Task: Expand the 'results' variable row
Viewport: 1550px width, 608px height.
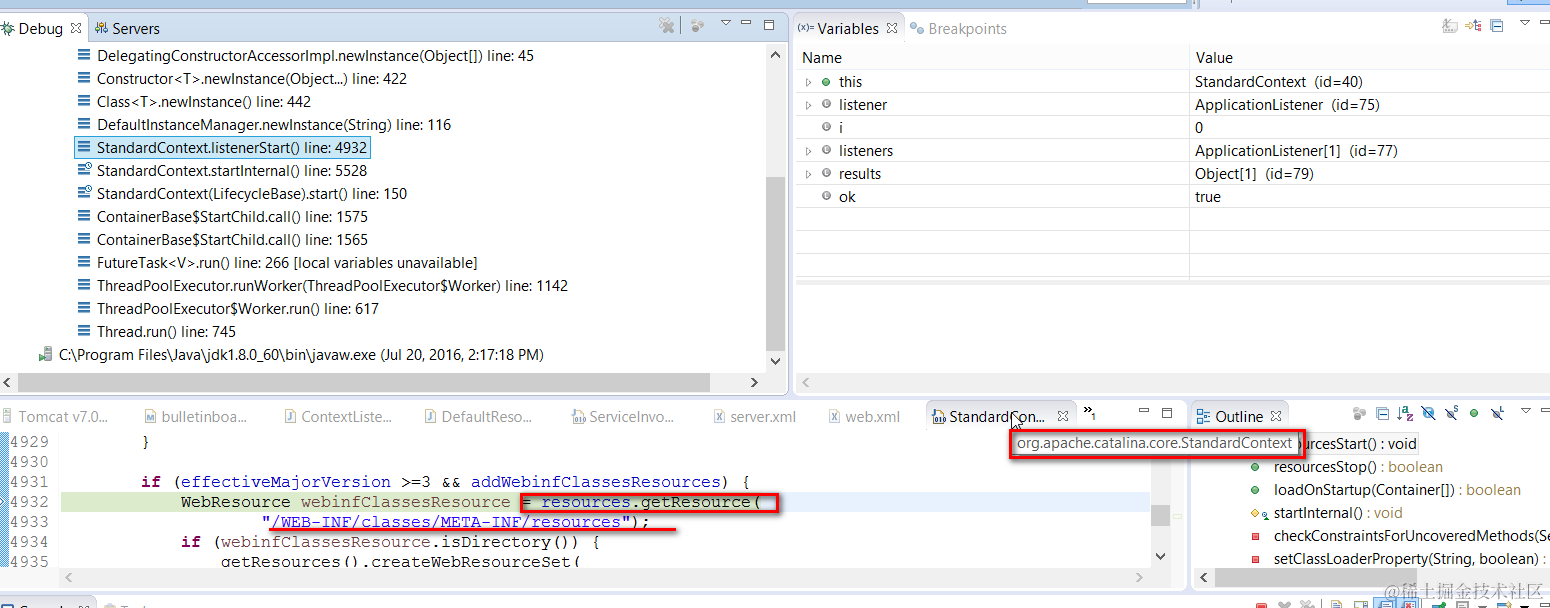Action: point(808,174)
